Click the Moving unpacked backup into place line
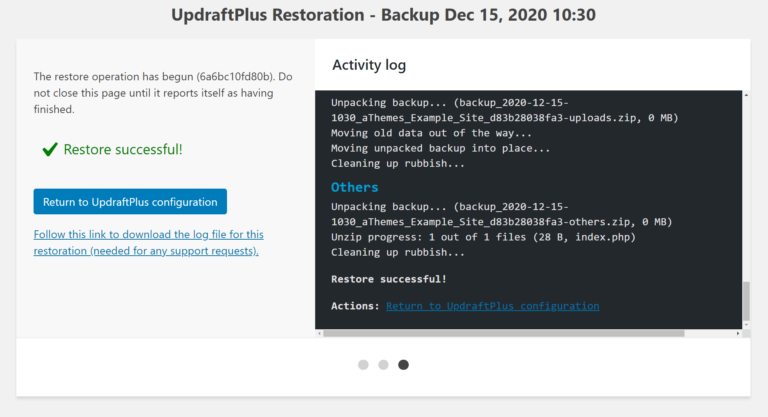 click(x=440, y=148)
